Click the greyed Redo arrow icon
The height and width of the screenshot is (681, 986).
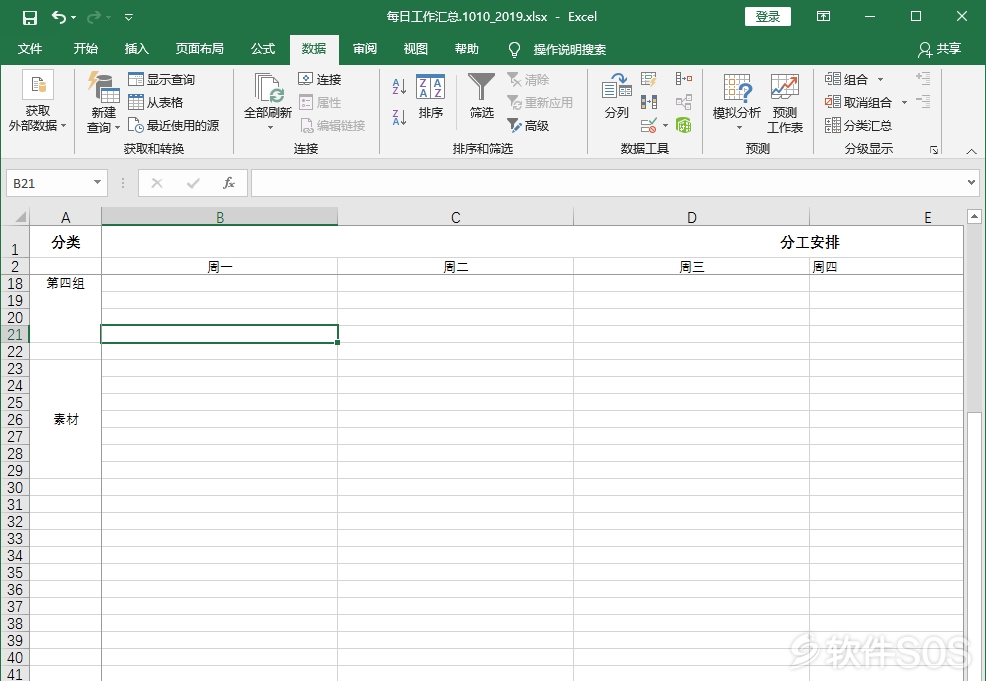click(94, 17)
